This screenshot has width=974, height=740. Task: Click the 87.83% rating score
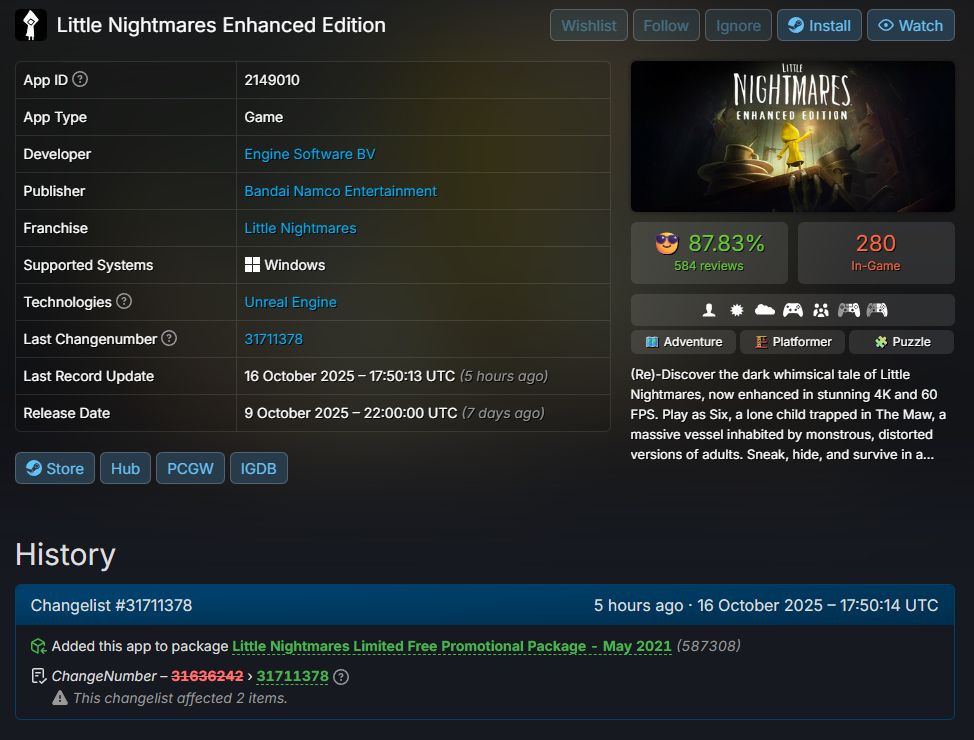(x=726, y=243)
